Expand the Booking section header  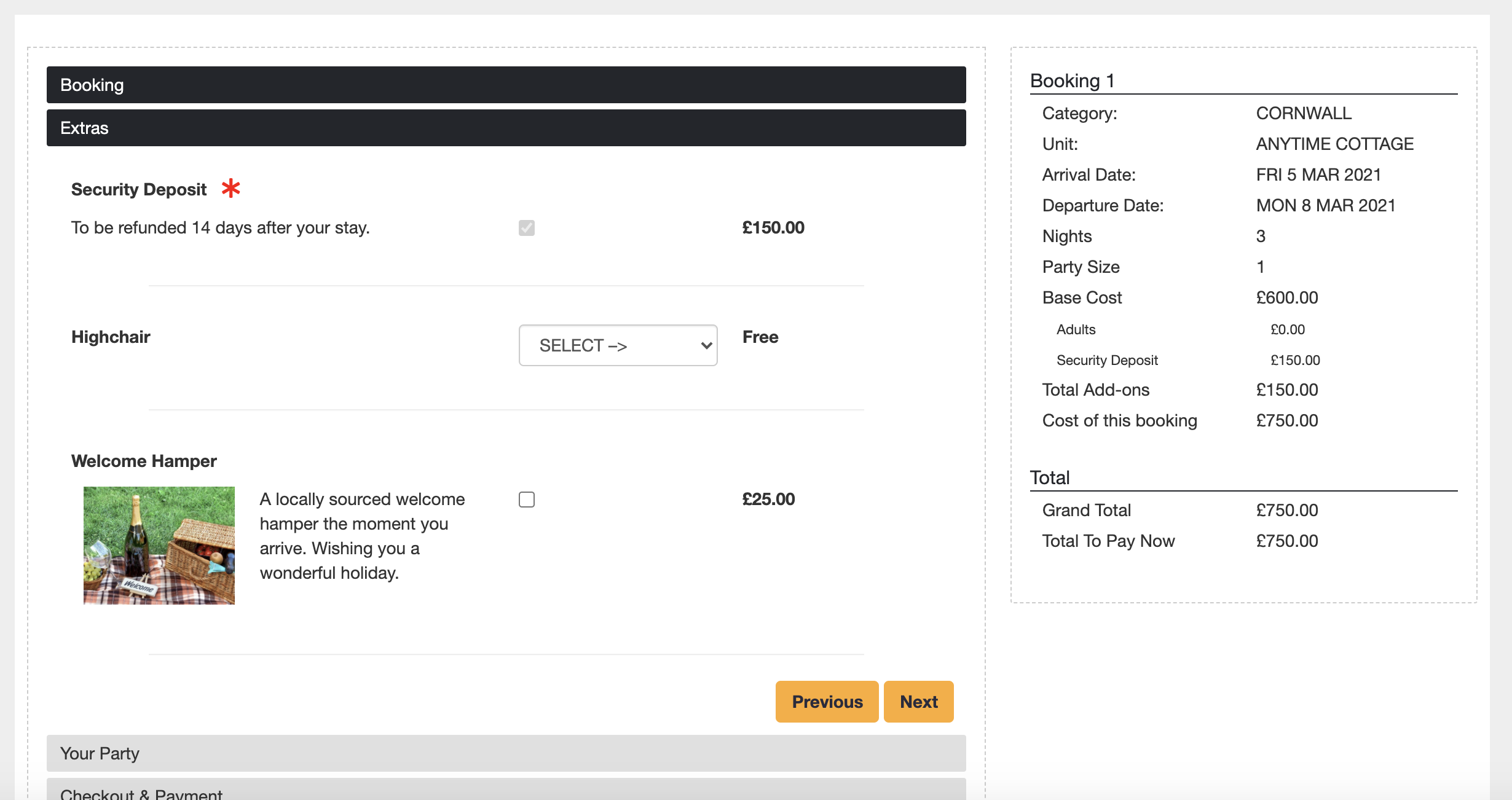click(x=506, y=85)
